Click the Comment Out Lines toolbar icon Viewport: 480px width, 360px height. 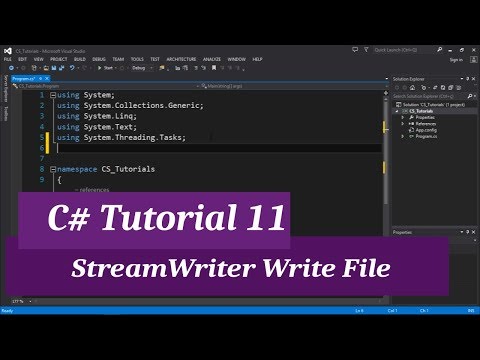click(196, 68)
